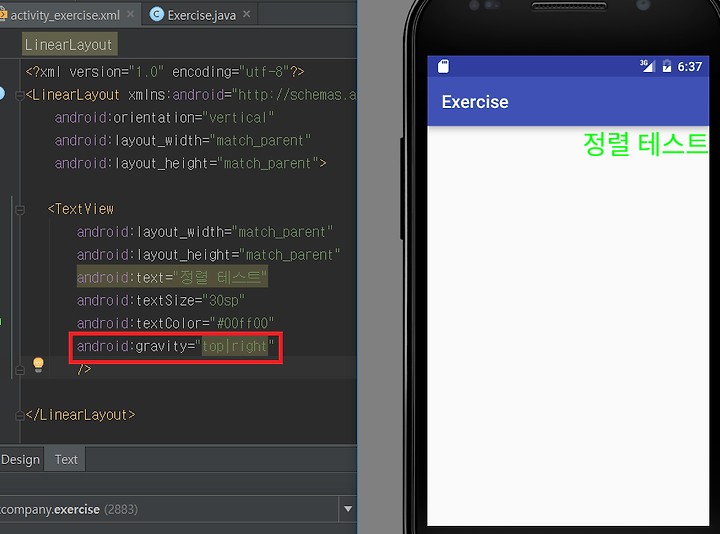Viewport: 720px width, 534px height.
Task: Click the 3G signal icon in emulator
Action: pyautogui.click(x=647, y=66)
